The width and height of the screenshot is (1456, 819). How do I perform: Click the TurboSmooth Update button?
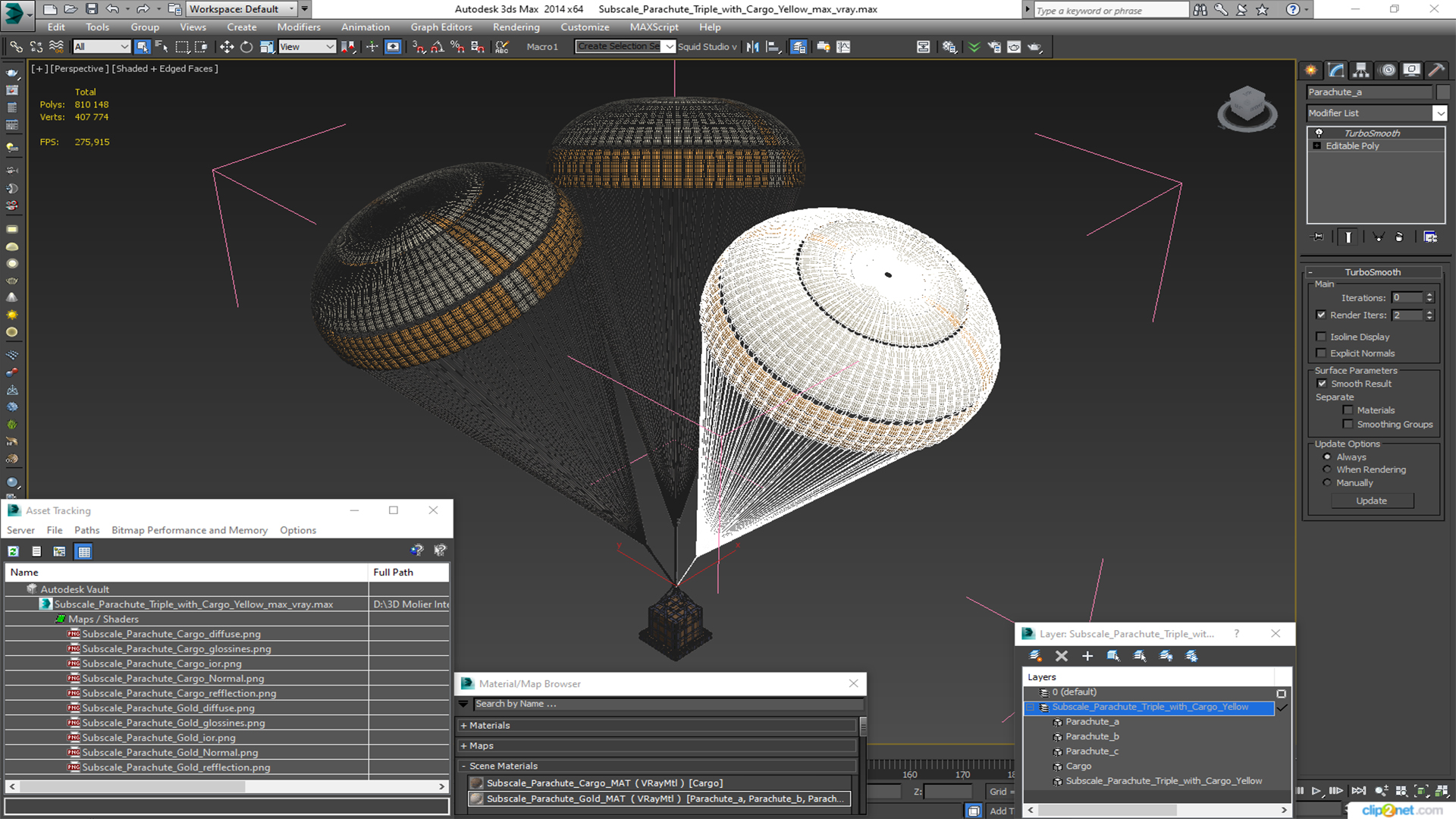click(1371, 500)
